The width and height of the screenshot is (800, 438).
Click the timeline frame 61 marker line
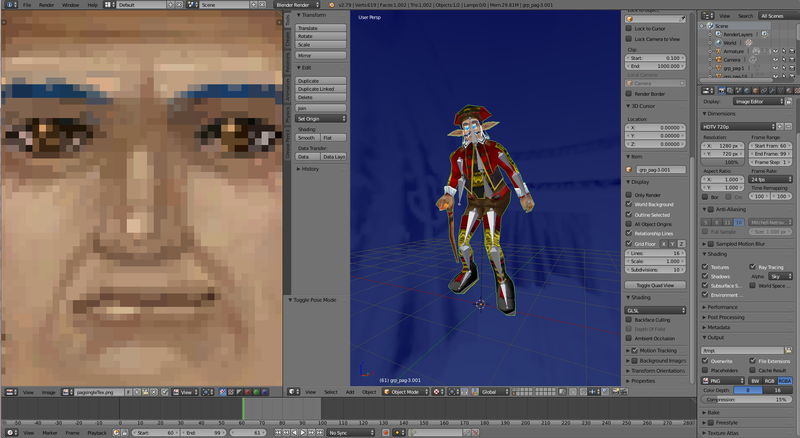coord(243,409)
